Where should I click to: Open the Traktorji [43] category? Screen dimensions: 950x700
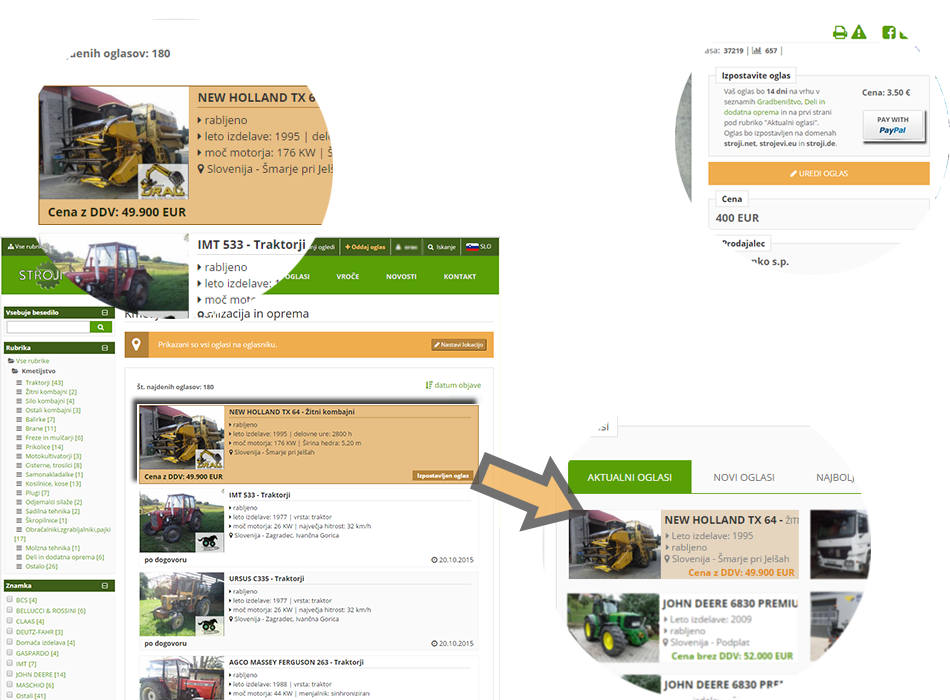coord(44,382)
